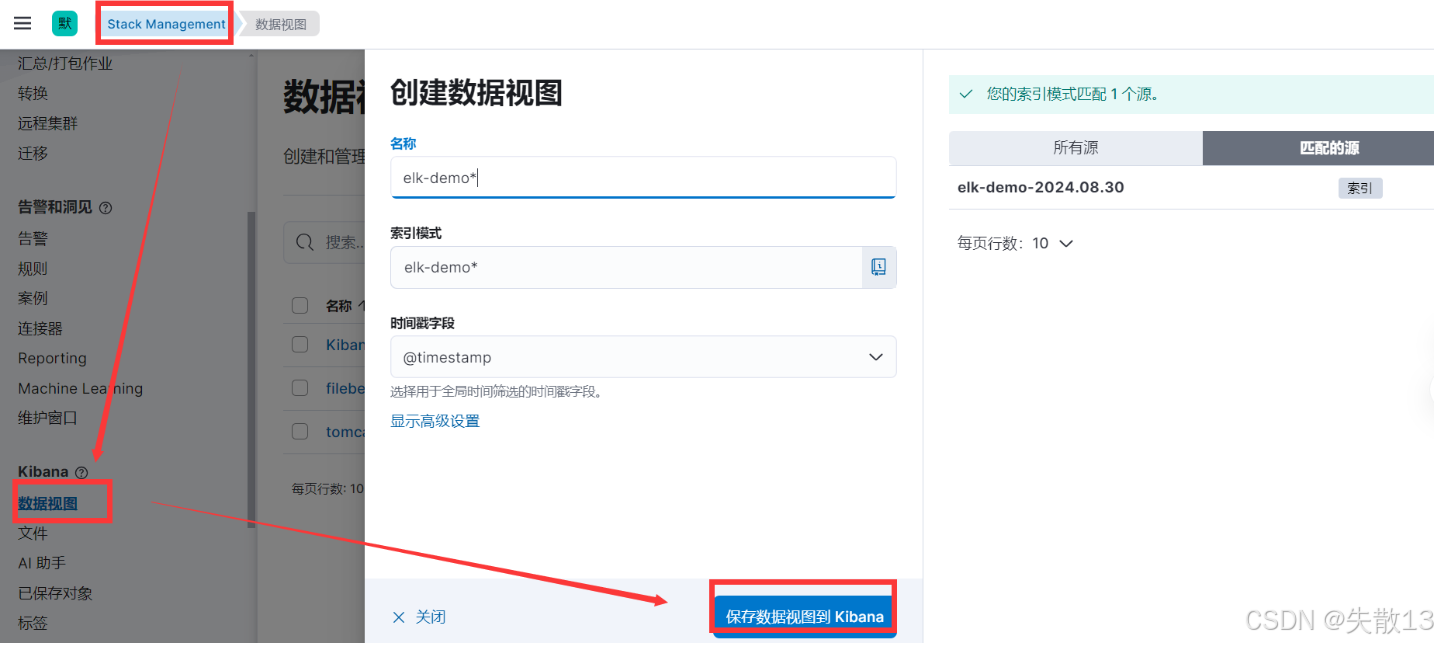This screenshot has width=1438, height=646.
Task: Tick the checkbox for the tomca row
Action: 300,432
